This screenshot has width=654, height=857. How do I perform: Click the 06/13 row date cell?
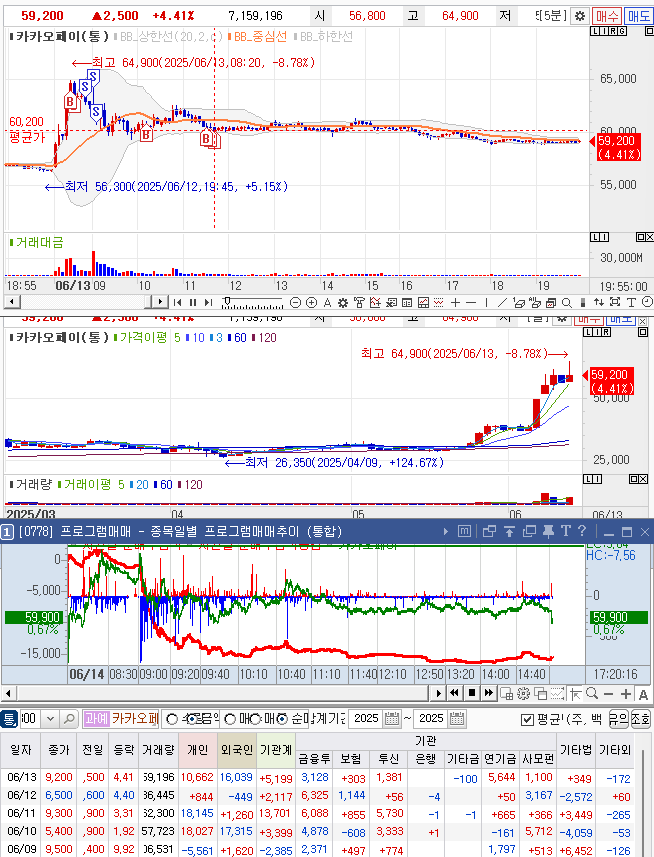click(x=21, y=778)
